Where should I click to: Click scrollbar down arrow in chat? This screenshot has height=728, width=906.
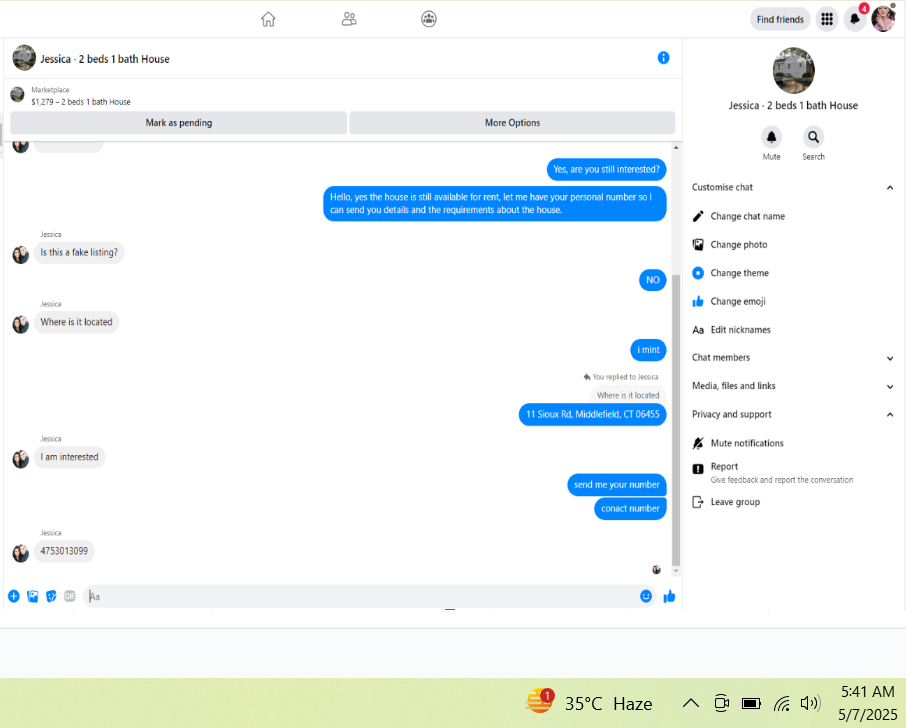pos(676,571)
